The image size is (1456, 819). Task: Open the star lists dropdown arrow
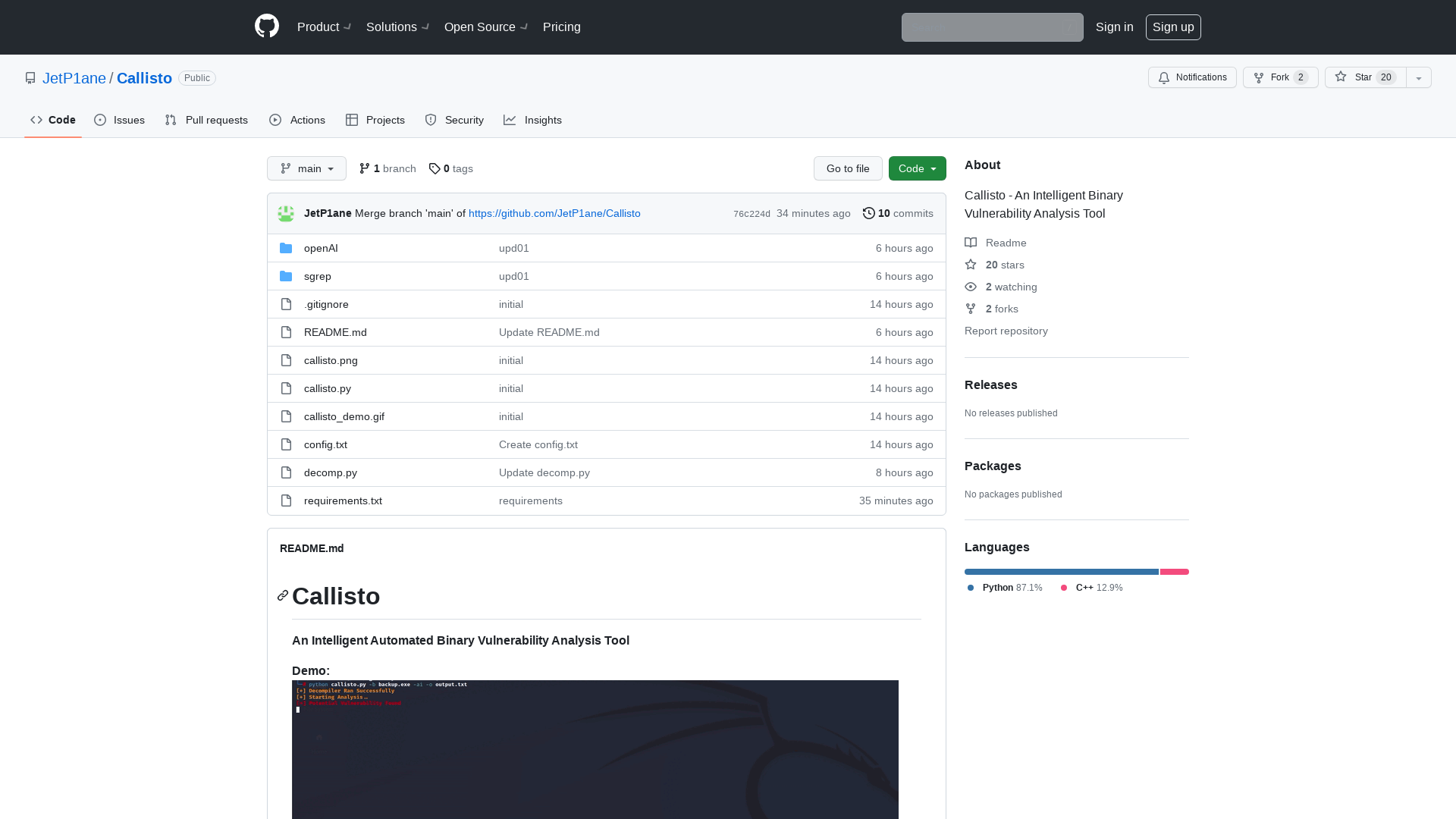1419,77
